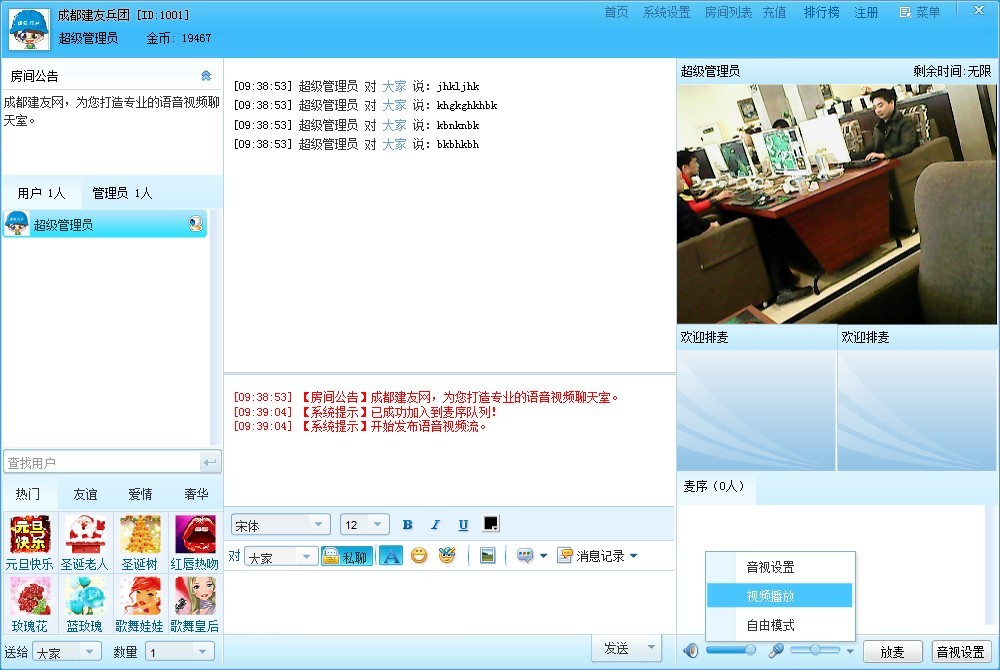This screenshot has height=670, width=1000.
Task: Select the 红唇热吻 gift
Action: (x=195, y=543)
